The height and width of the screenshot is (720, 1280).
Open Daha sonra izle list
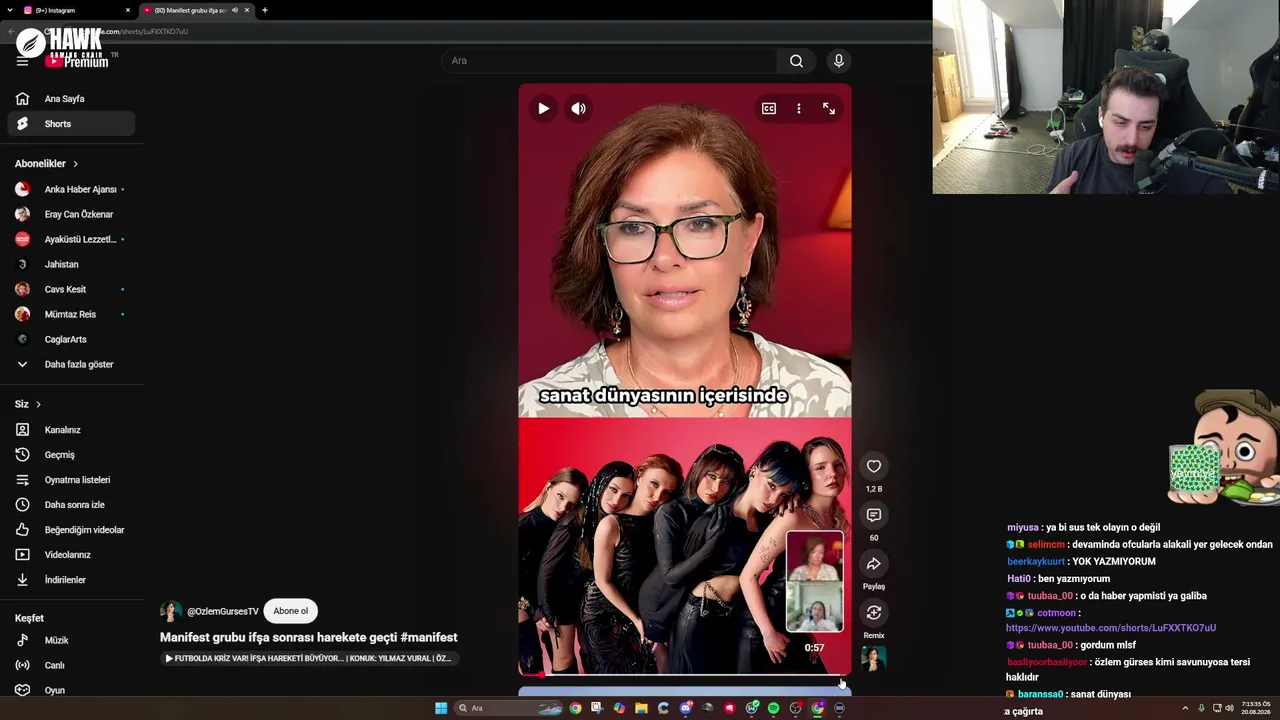pos(71,505)
